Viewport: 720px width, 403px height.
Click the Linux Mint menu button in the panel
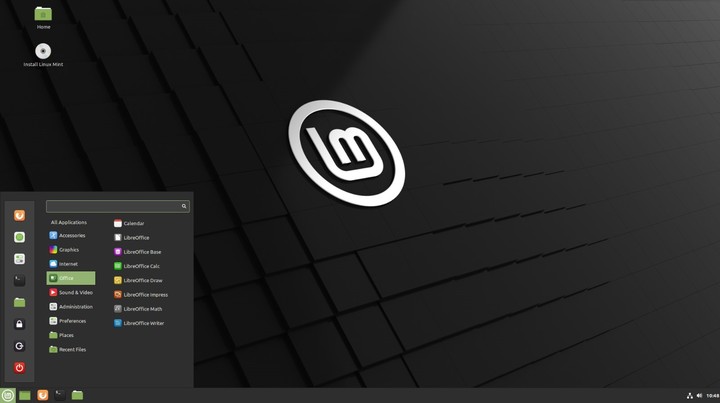(8, 395)
